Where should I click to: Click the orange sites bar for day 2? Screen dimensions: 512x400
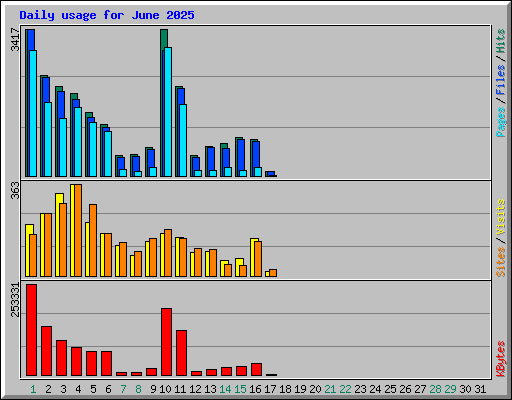(x=48, y=245)
